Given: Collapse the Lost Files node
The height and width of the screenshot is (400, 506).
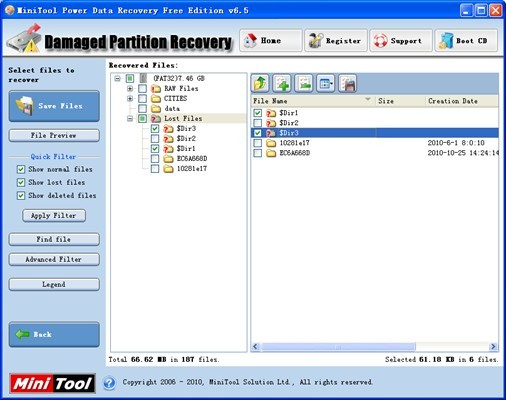Looking at the screenshot, I should coord(130,119).
